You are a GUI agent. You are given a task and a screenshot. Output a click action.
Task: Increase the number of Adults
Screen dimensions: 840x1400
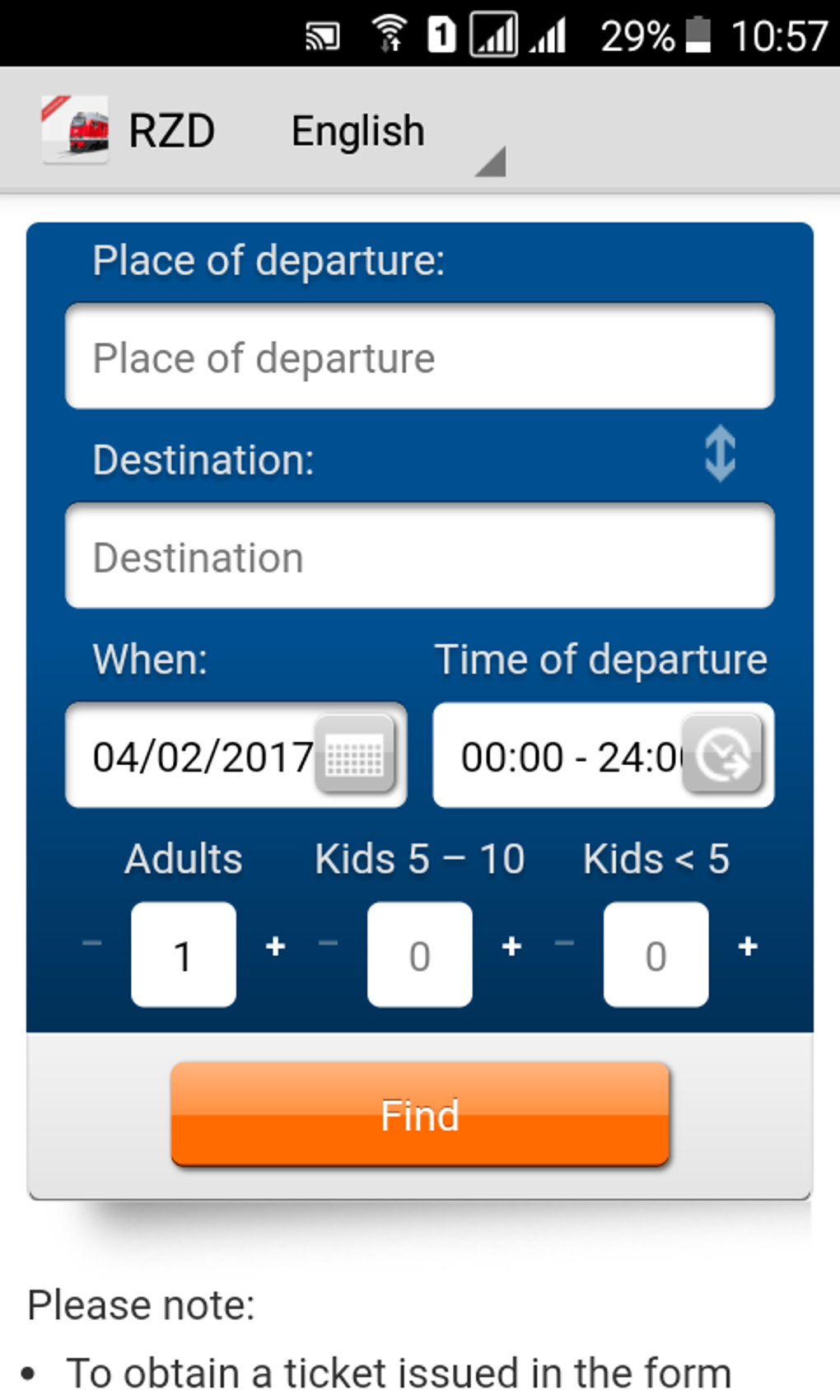276,947
